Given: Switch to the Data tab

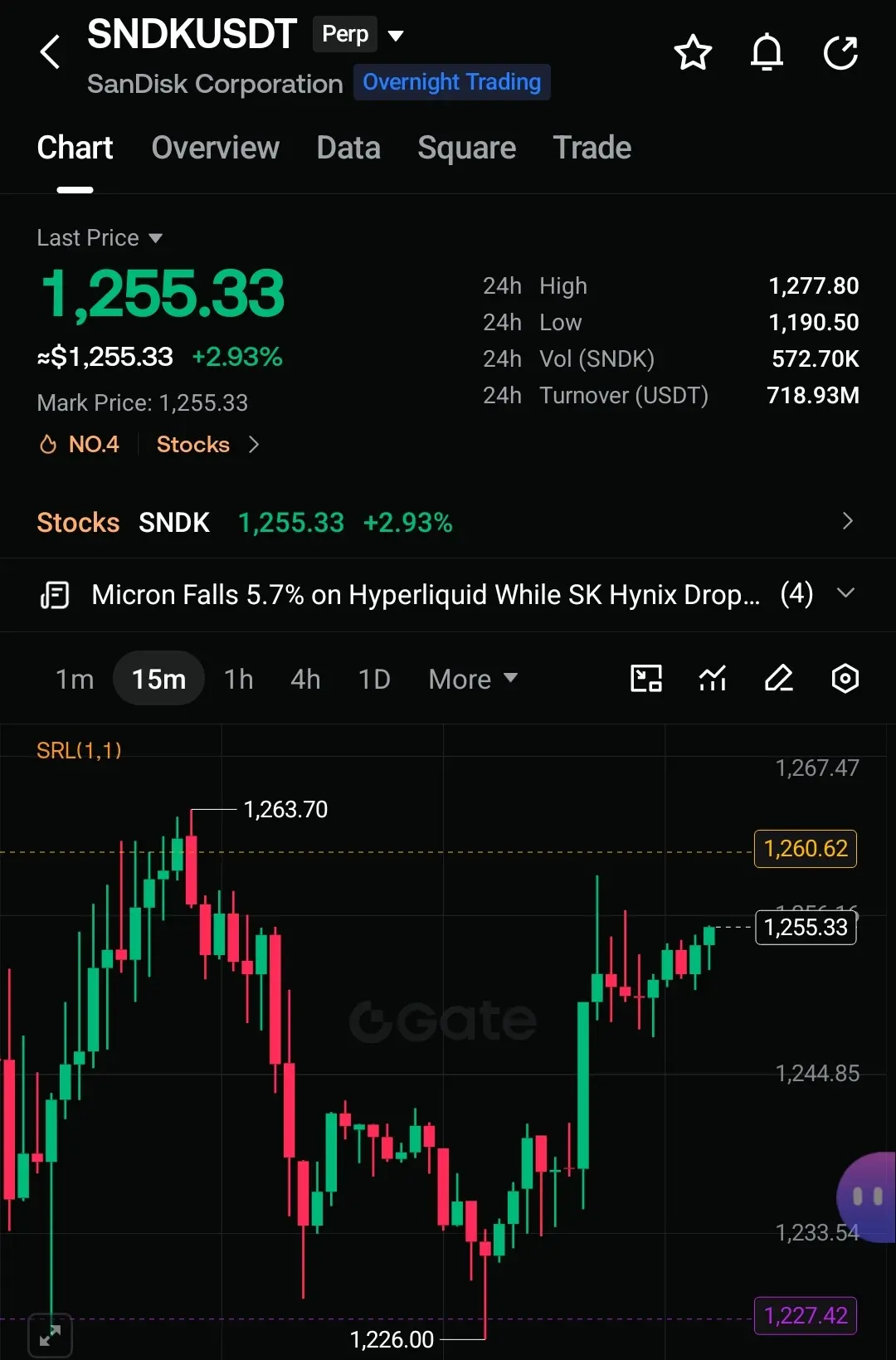Looking at the screenshot, I should [x=348, y=148].
